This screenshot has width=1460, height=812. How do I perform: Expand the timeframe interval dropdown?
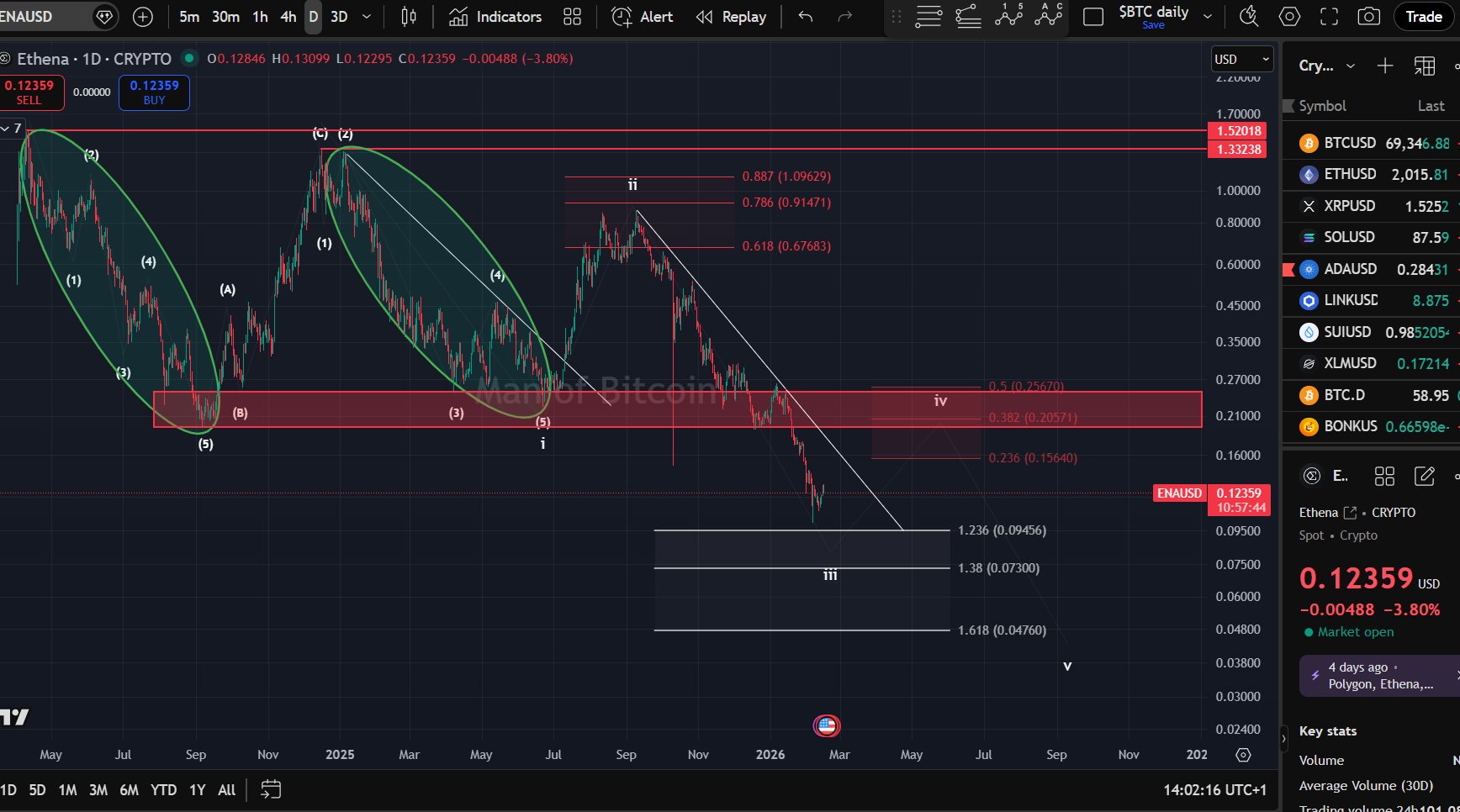click(367, 17)
